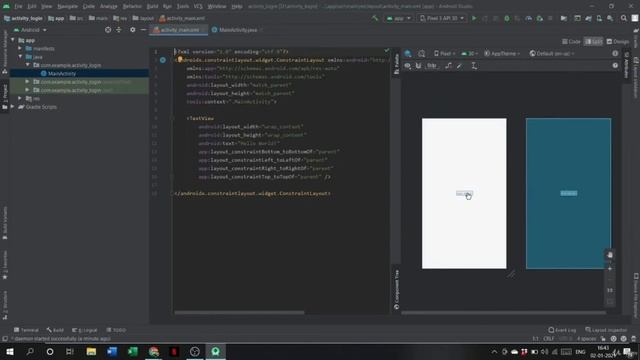Screen dimensions: 640x360
Task: Click the Make Project hammer icon
Action: [x=375, y=18]
